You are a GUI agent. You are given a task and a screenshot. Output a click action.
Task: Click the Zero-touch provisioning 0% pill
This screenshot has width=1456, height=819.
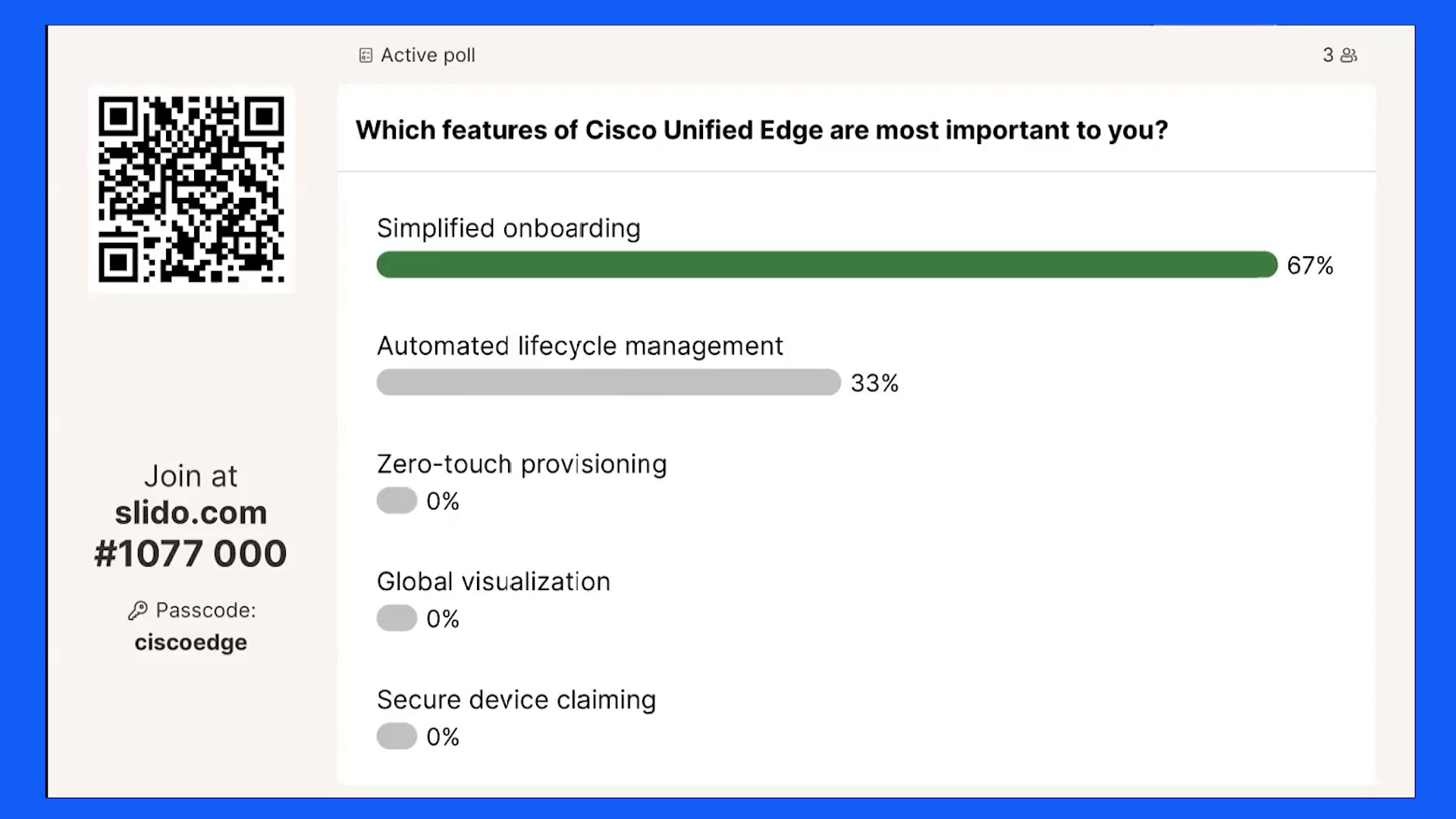[397, 500]
